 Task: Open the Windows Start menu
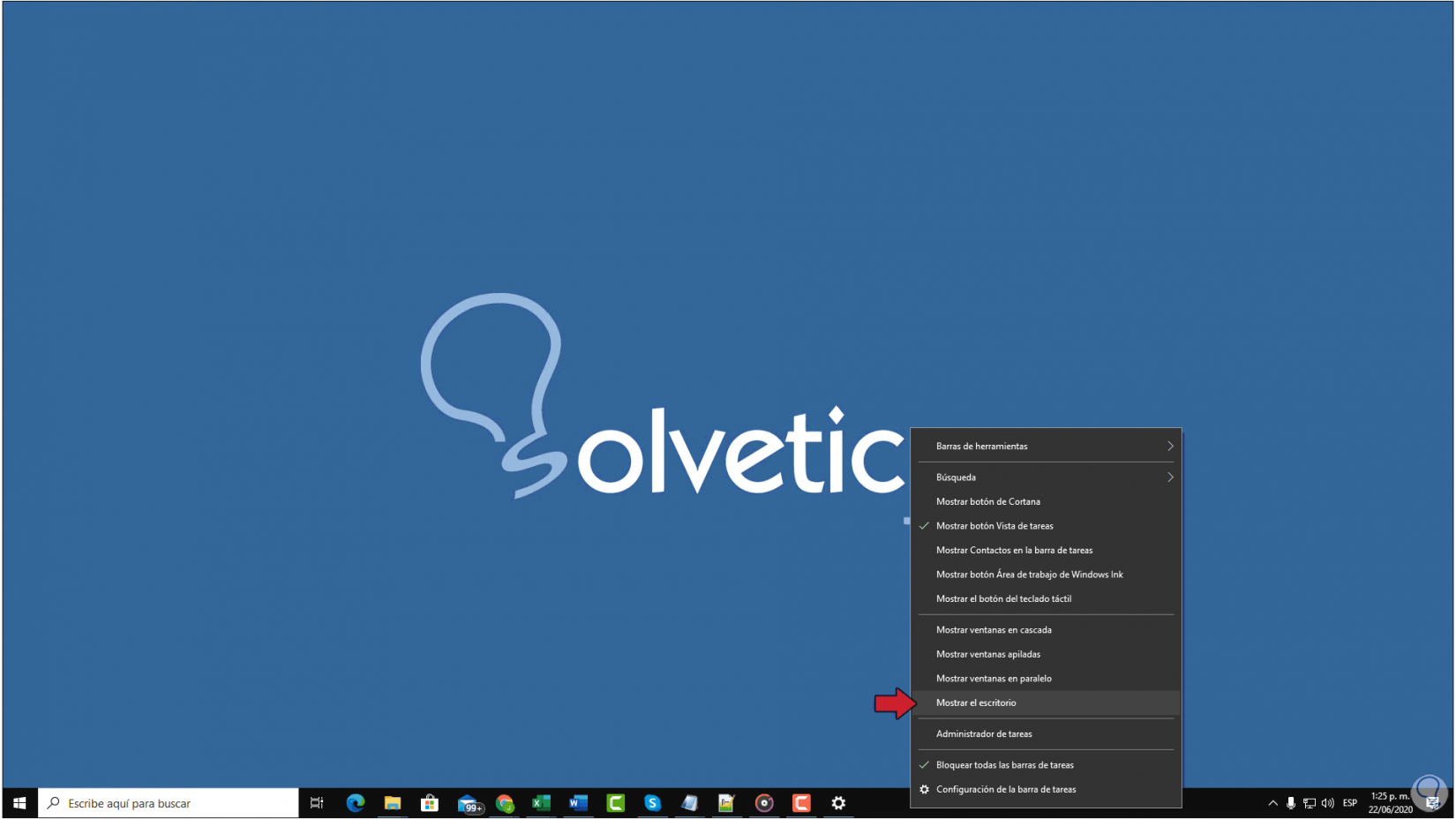19,803
